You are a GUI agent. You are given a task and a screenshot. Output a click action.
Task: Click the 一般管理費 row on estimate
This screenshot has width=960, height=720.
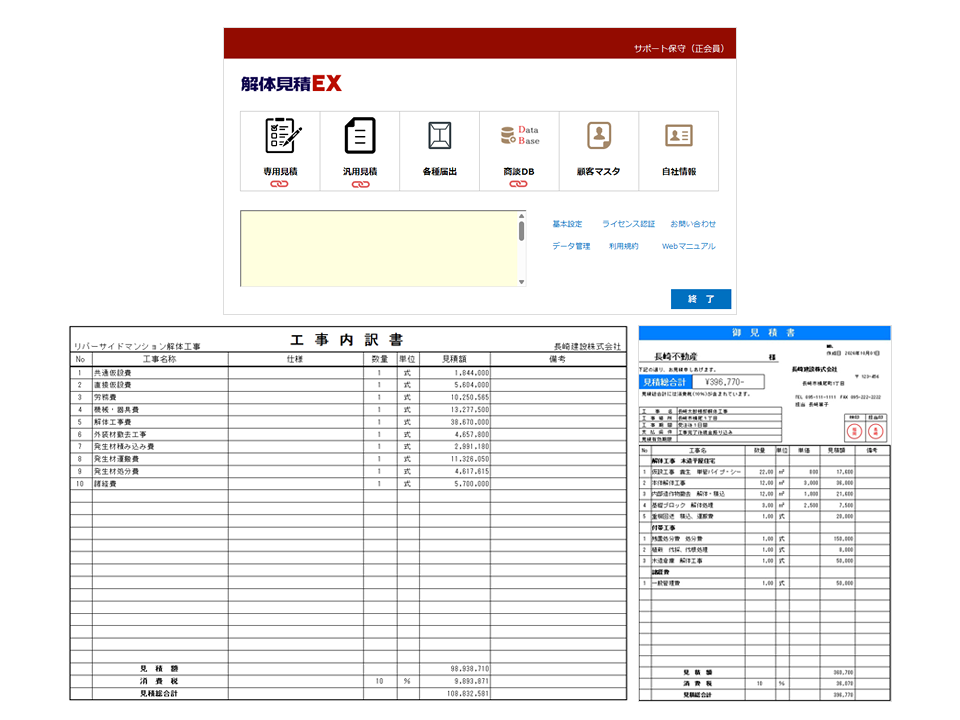click(x=764, y=583)
